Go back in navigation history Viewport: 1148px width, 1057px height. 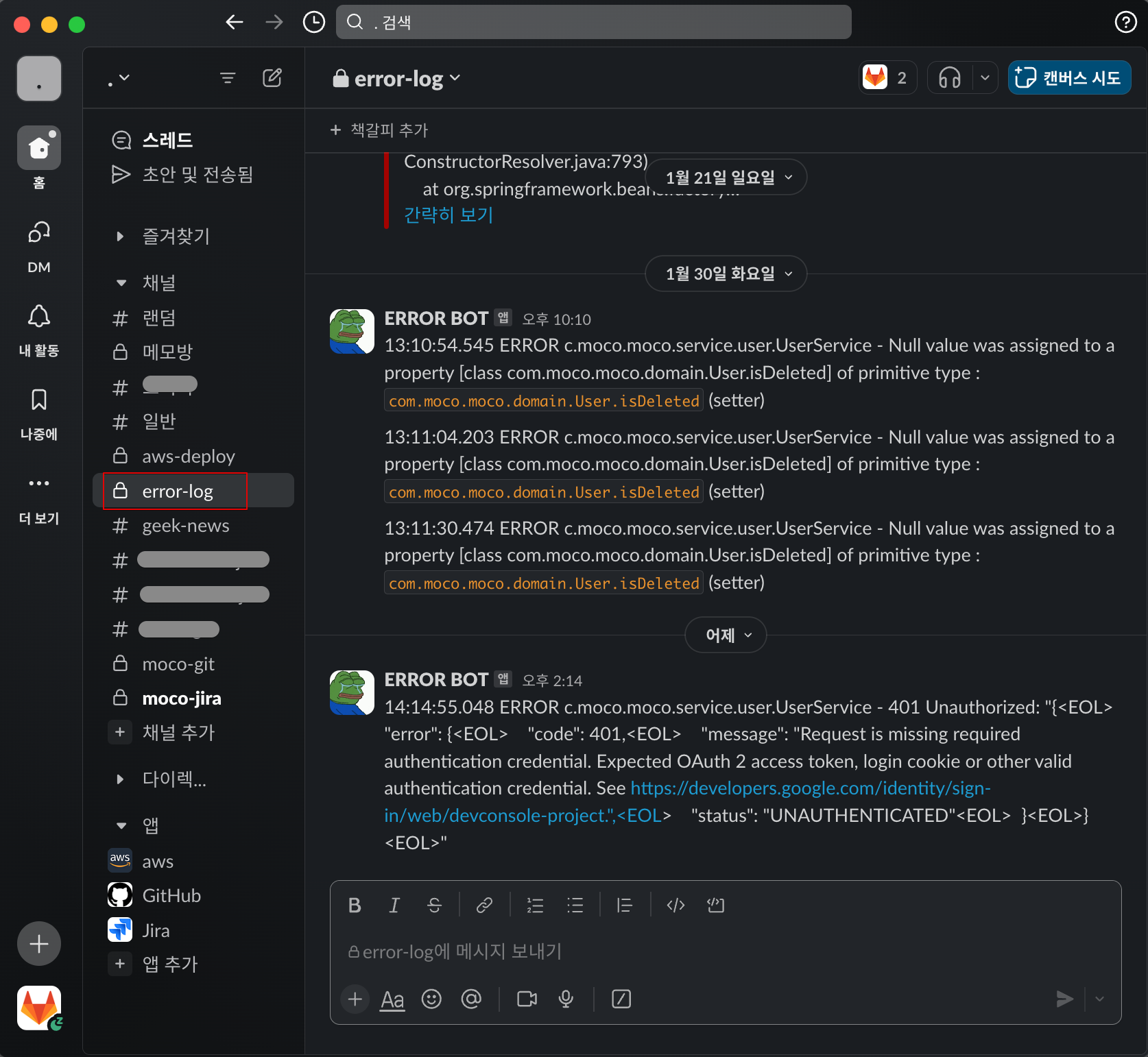(235, 22)
